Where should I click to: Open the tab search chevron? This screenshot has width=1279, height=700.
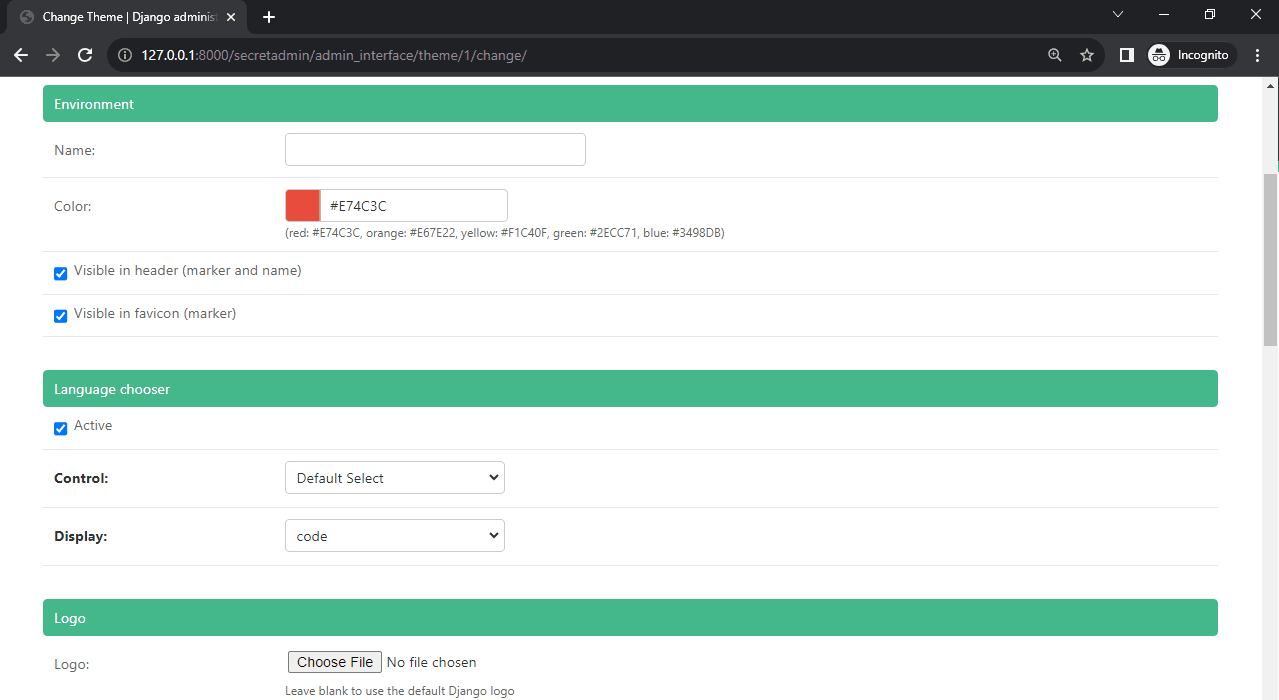click(1118, 14)
